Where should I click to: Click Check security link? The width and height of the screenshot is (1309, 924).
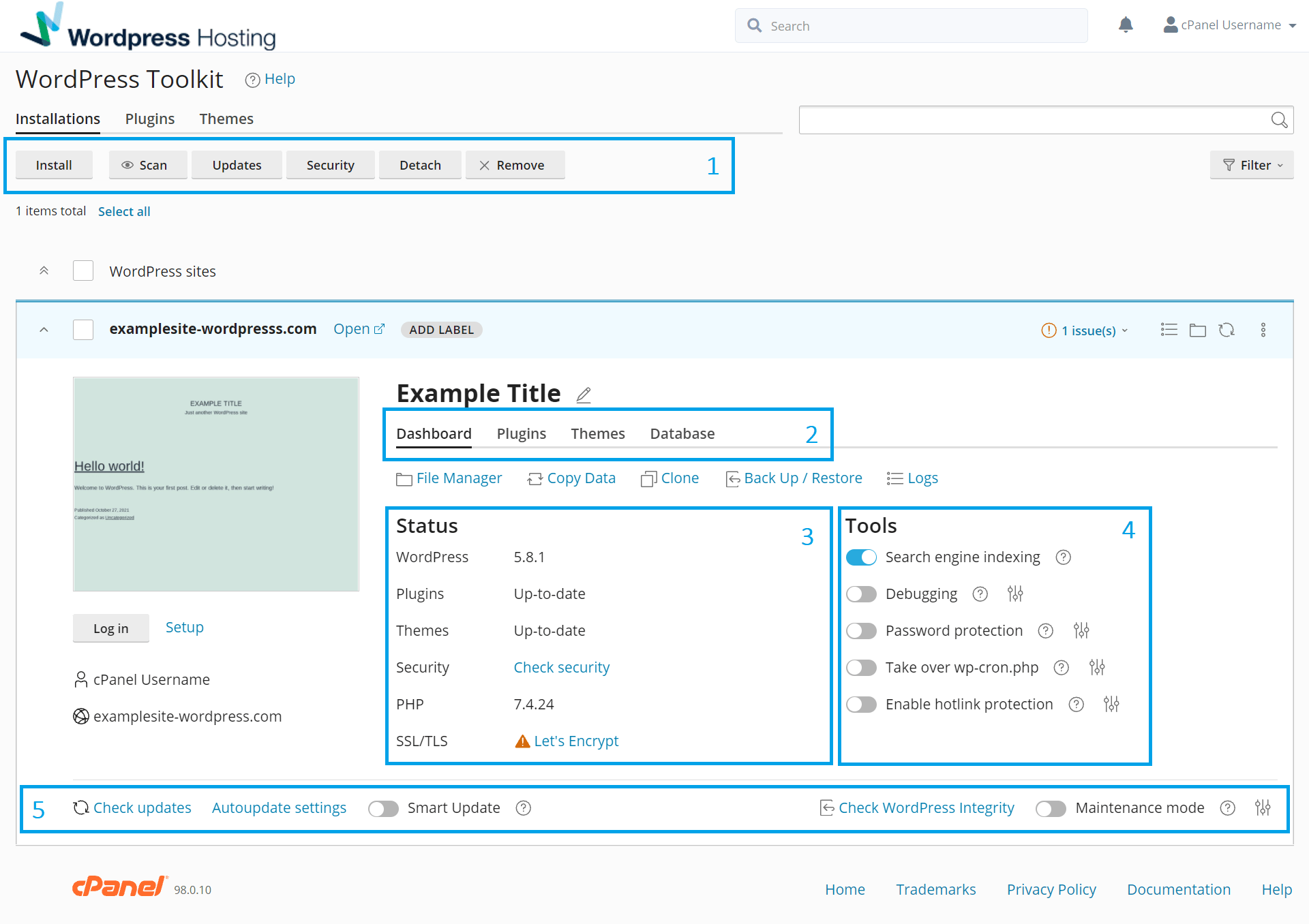562,668
